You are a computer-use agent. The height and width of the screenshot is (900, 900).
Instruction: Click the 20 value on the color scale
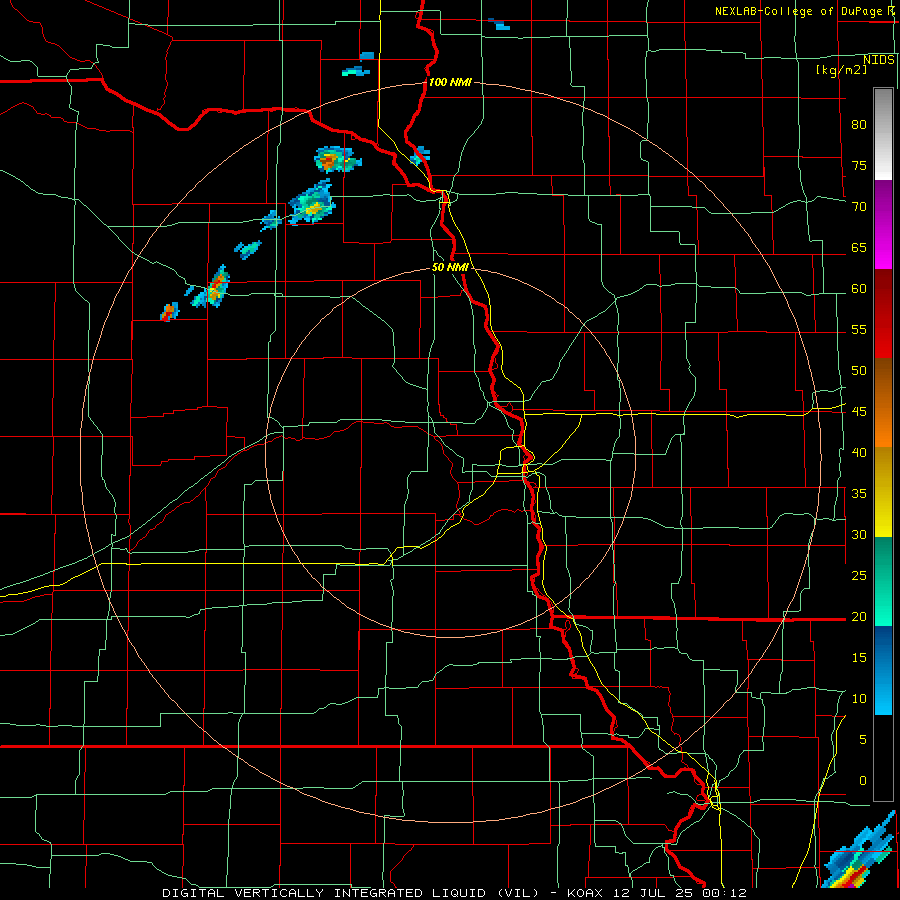tap(859, 616)
